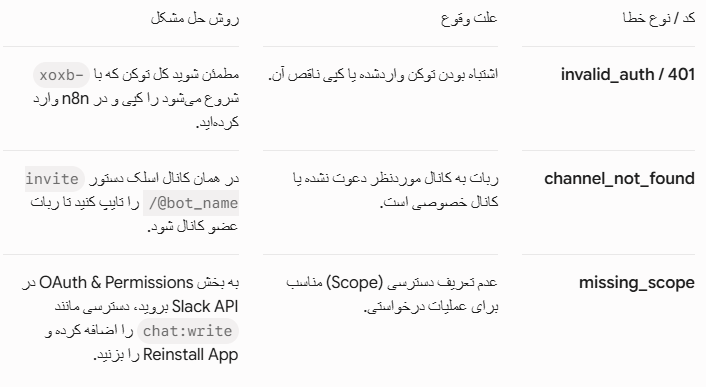Click the 'invite' inline code snippet
The image size is (706, 387).
[54, 179]
